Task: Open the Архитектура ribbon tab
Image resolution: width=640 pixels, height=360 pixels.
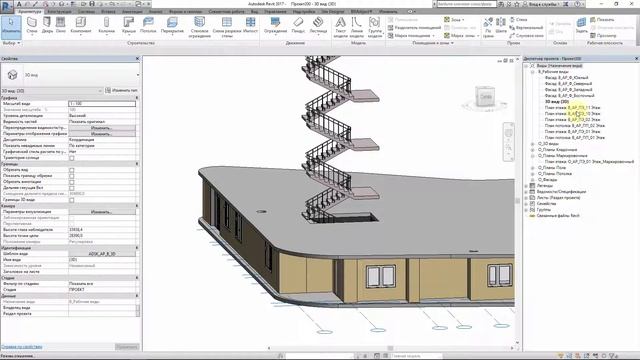Action: click(29, 12)
